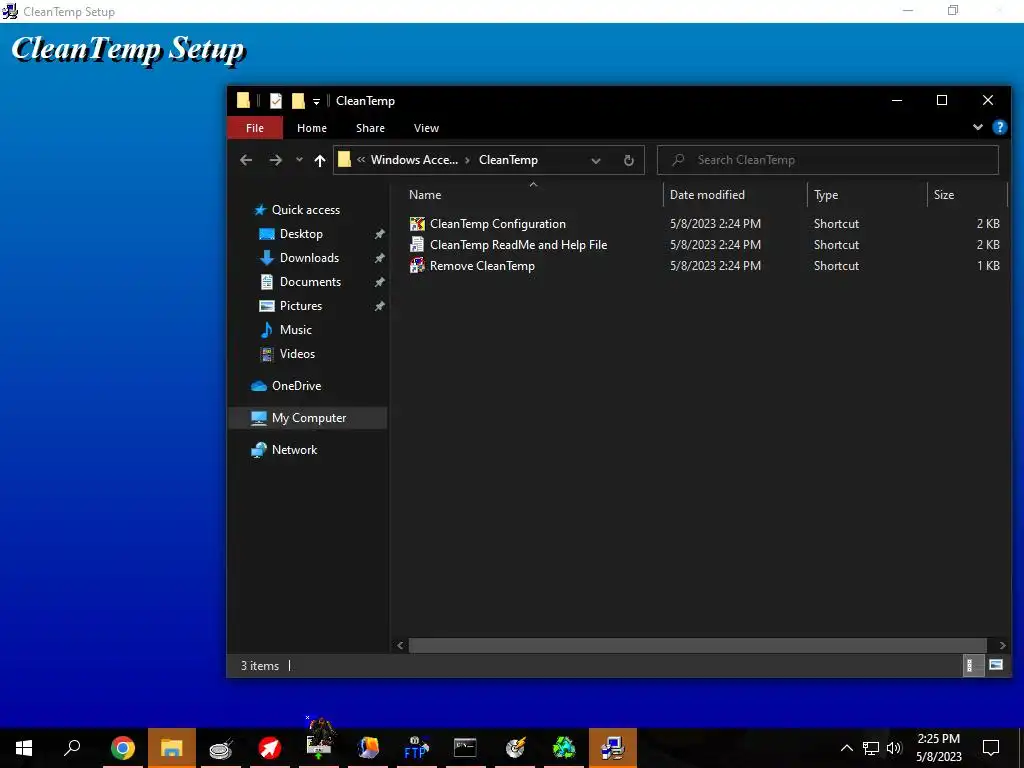Image resolution: width=1024 pixels, height=768 pixels.
Task: Show hidden system tray icons
Action: 846,748
